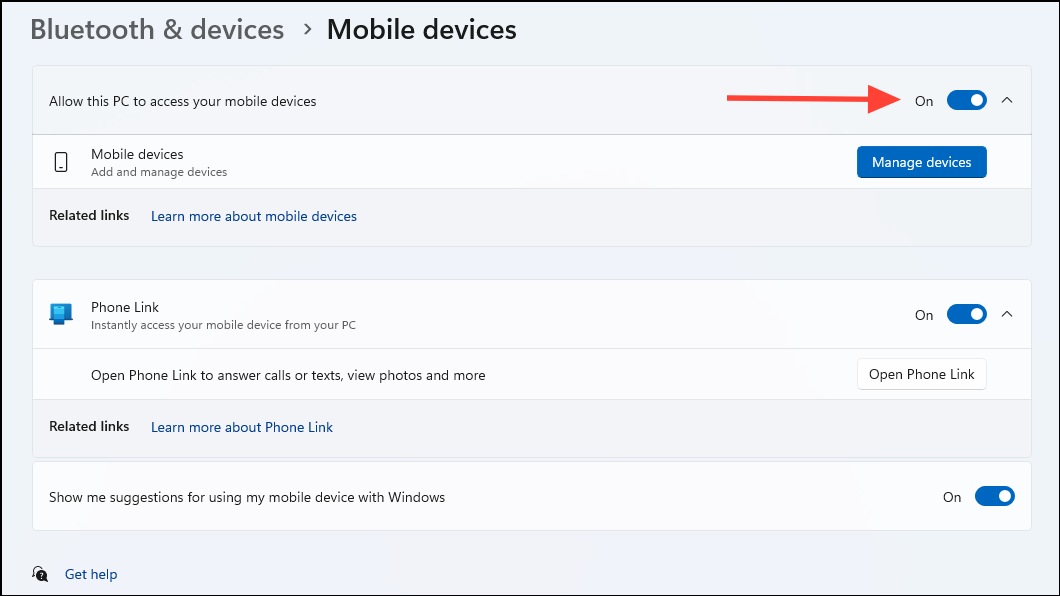
Task: Collapse the mobile device access section
Action: click(x=1007, y=100)
